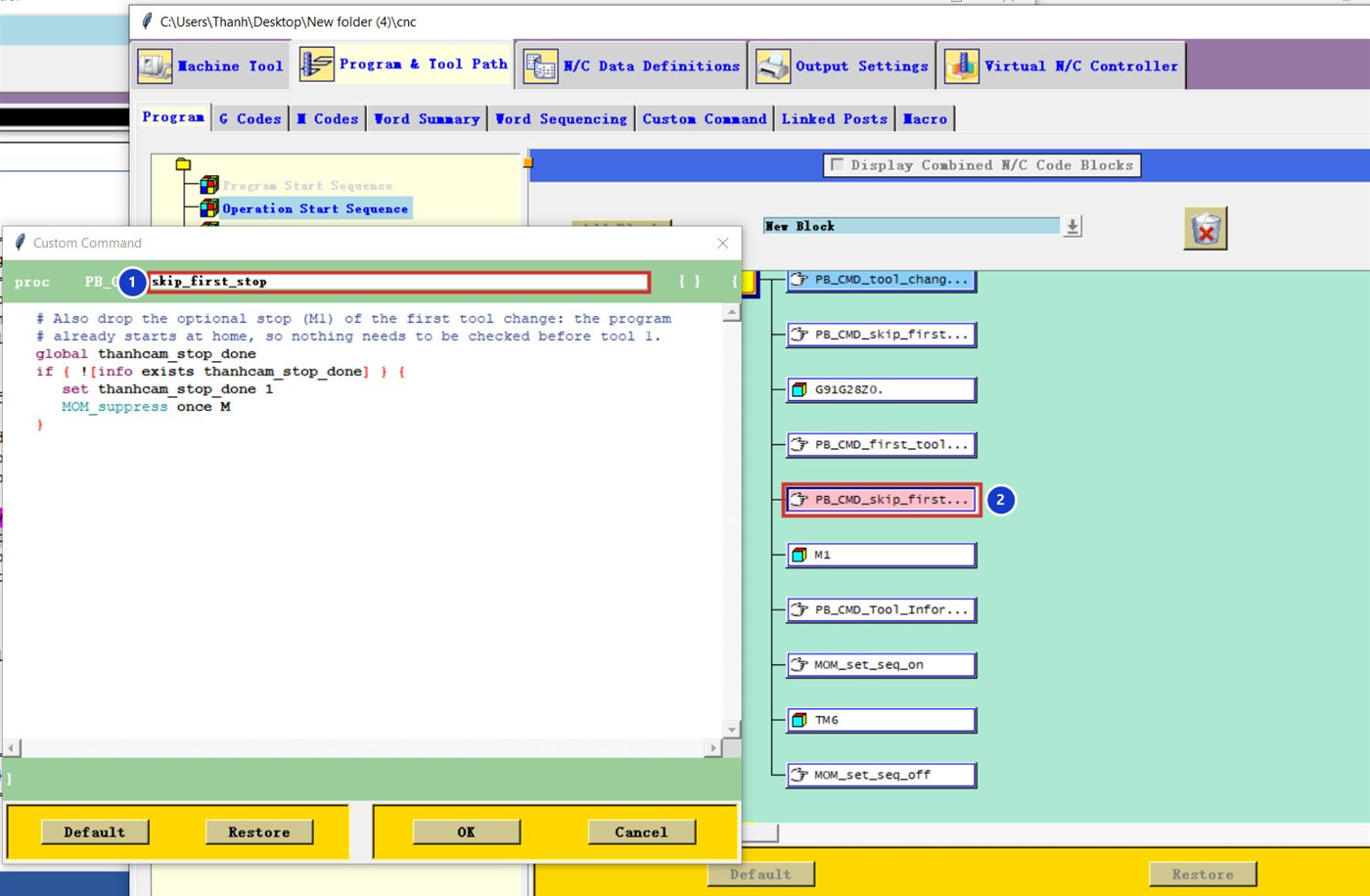Click the hand icon on the PB_CMD_Tool_Infor block
The width and height of the screenshot is (1370, 896).
pyautogui.click(x=799, y=609)
